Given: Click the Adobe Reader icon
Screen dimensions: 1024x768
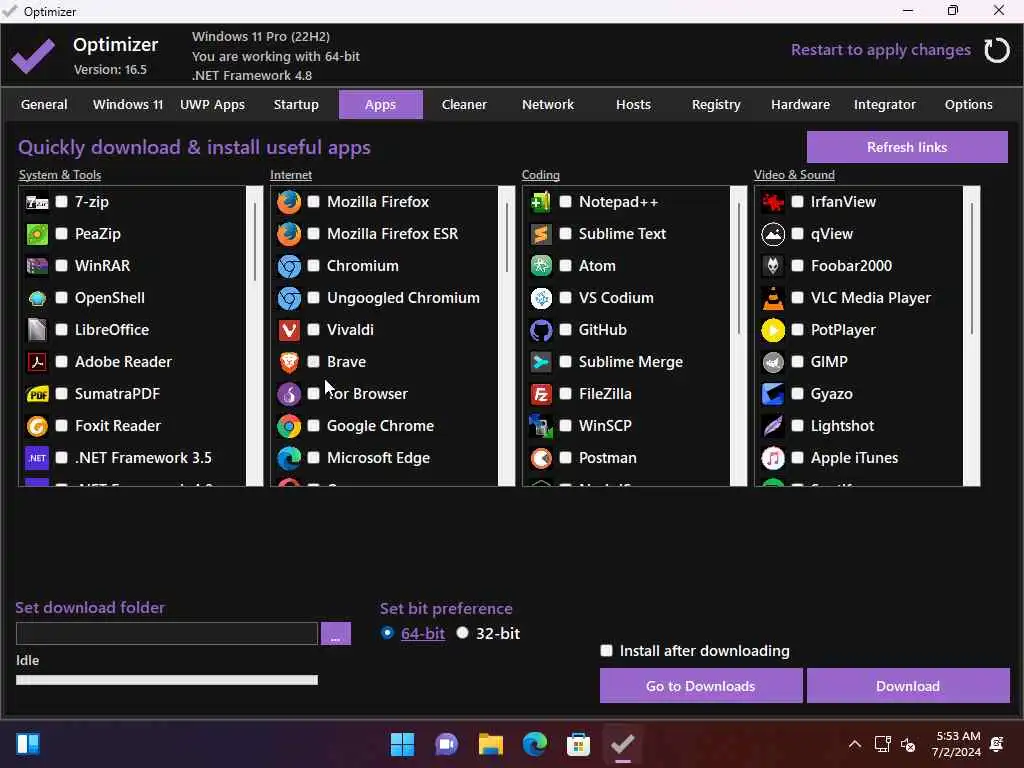Looking at the screenshot, I should (37, 362).
